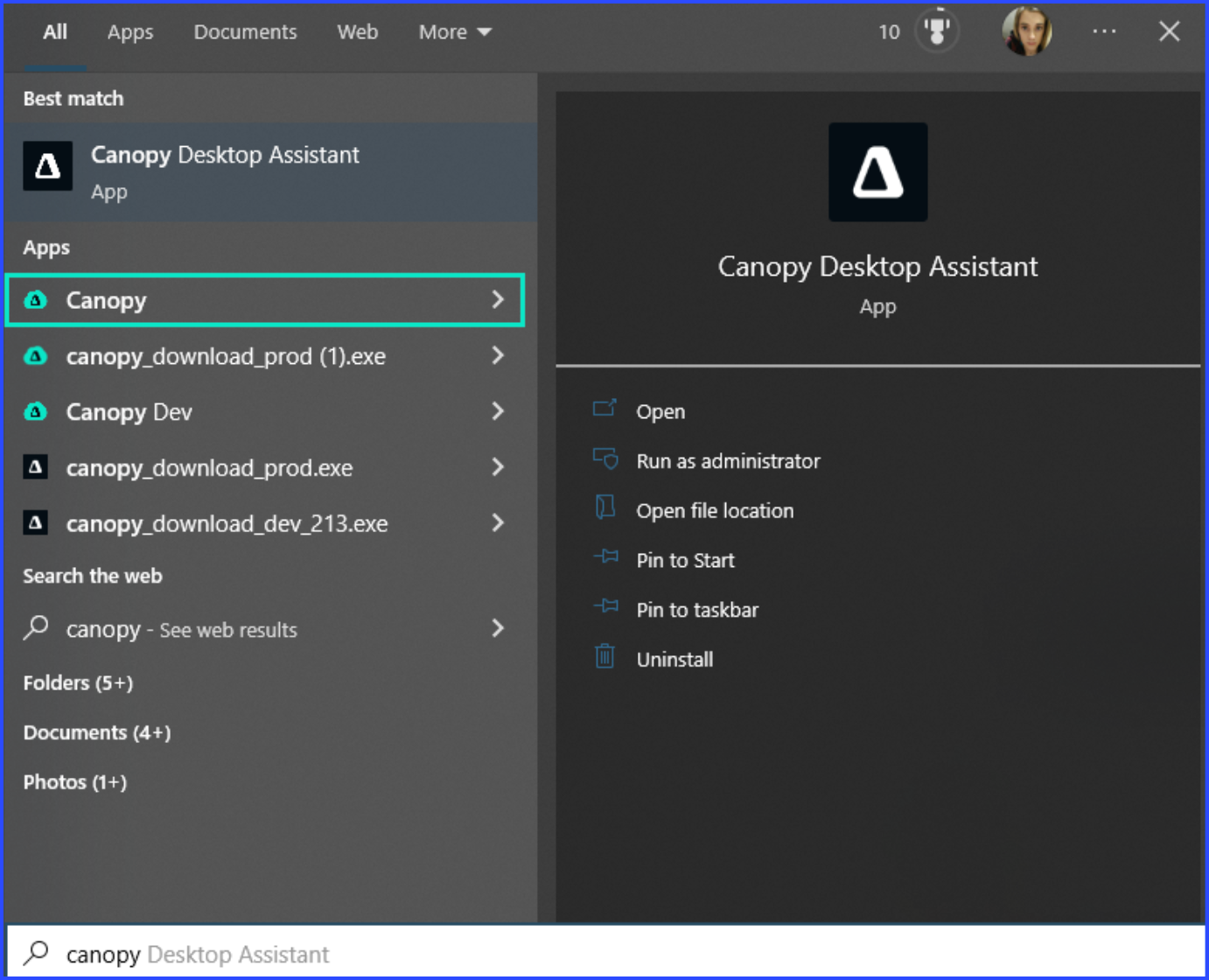Viewport: 1209px width, 980px height.
Task: Click the search magnifier in the search box
Action: click(36, 952)
